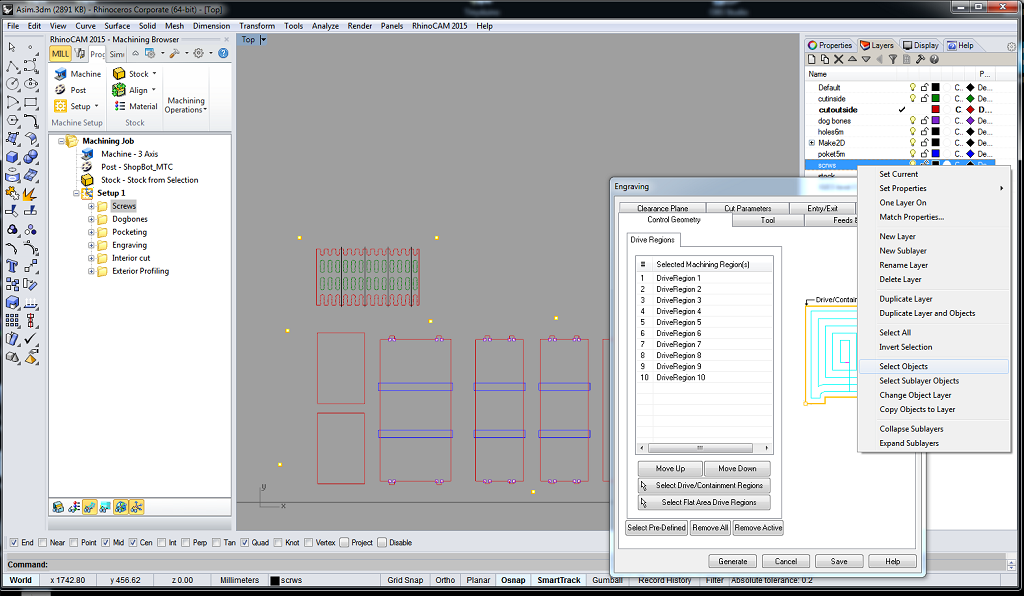
Task: Move layer down with triangle icon
Action: (x=866, y=59)
